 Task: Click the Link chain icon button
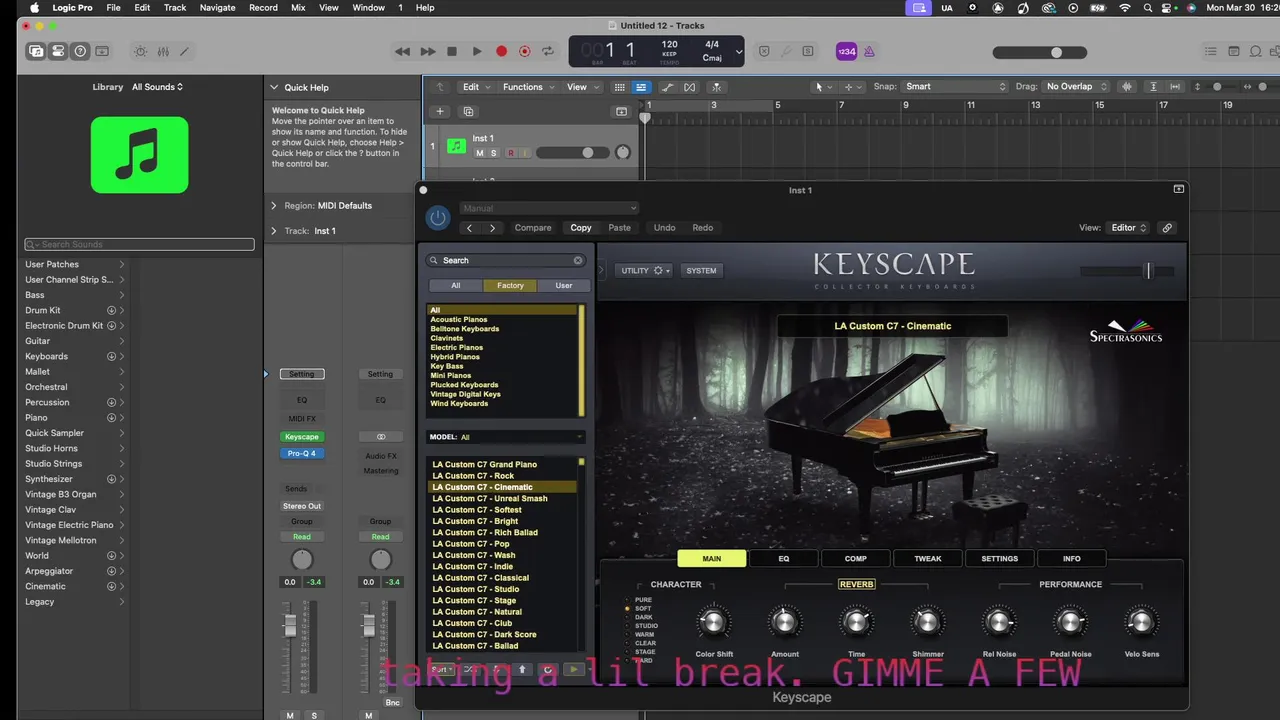pyautogui.click(x=1167, y=228)
